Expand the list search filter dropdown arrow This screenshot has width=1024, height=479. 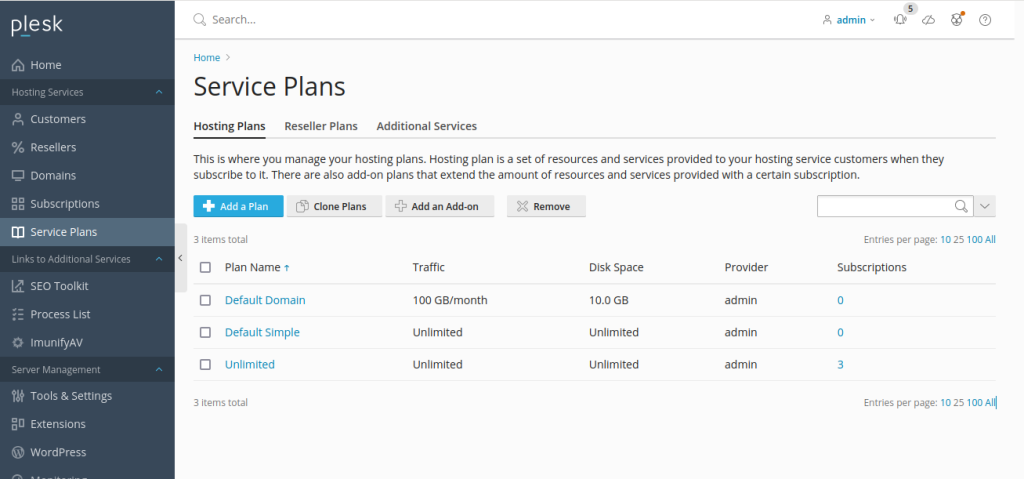(x=985, y=206)
